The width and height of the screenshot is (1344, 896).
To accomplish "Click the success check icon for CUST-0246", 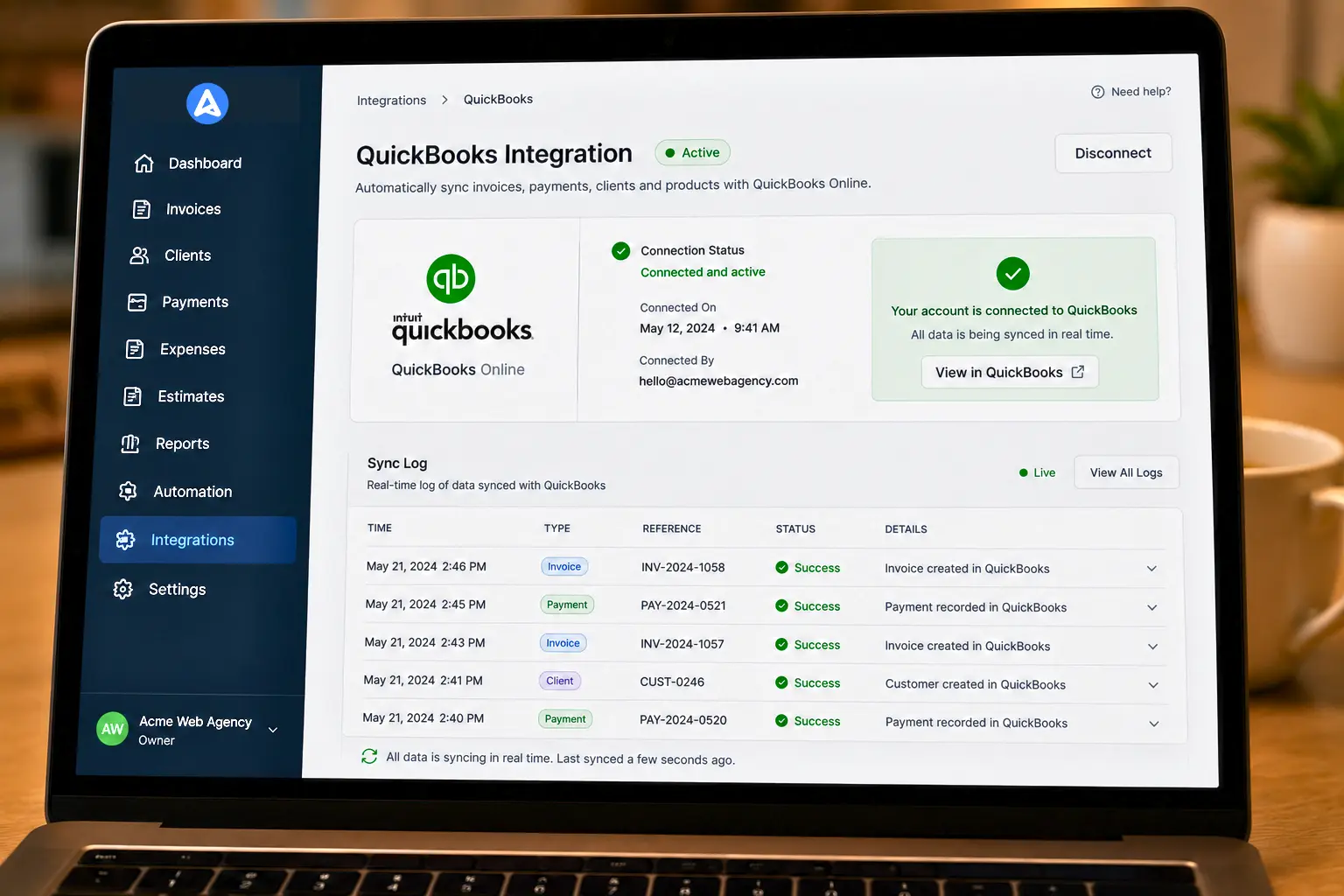I will [781, 682].
